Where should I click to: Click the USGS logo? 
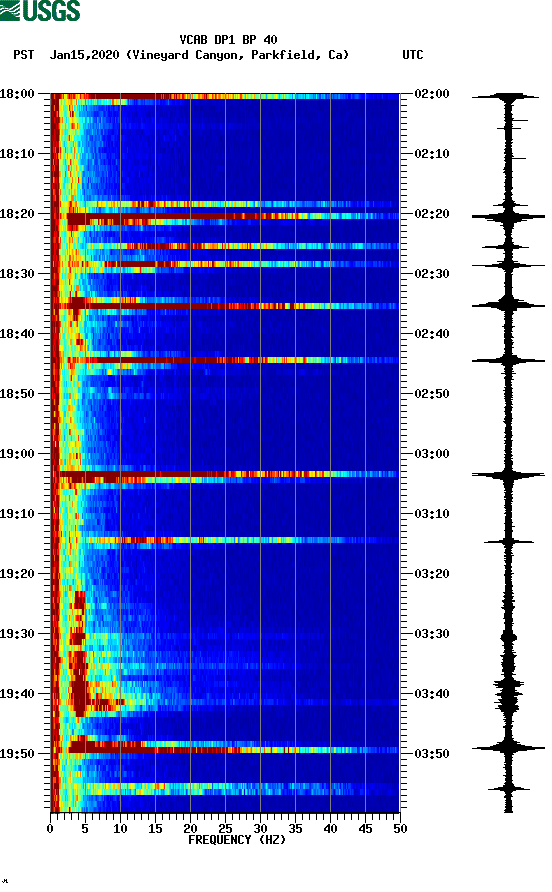click(x=40, y=11)
